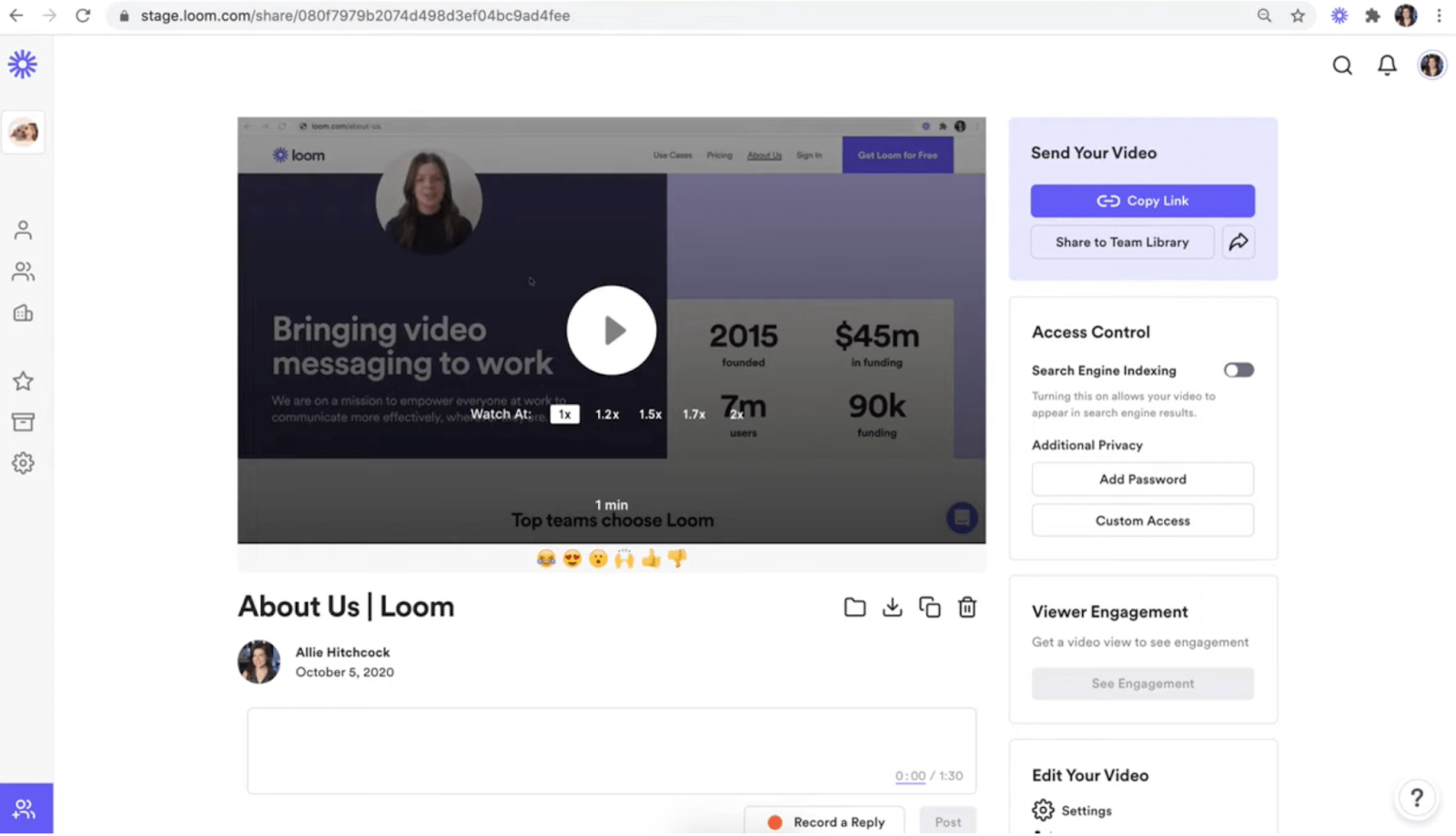Open Custom Access options
Viewport: 1456px width, 836px height.
click(1143, 520)
